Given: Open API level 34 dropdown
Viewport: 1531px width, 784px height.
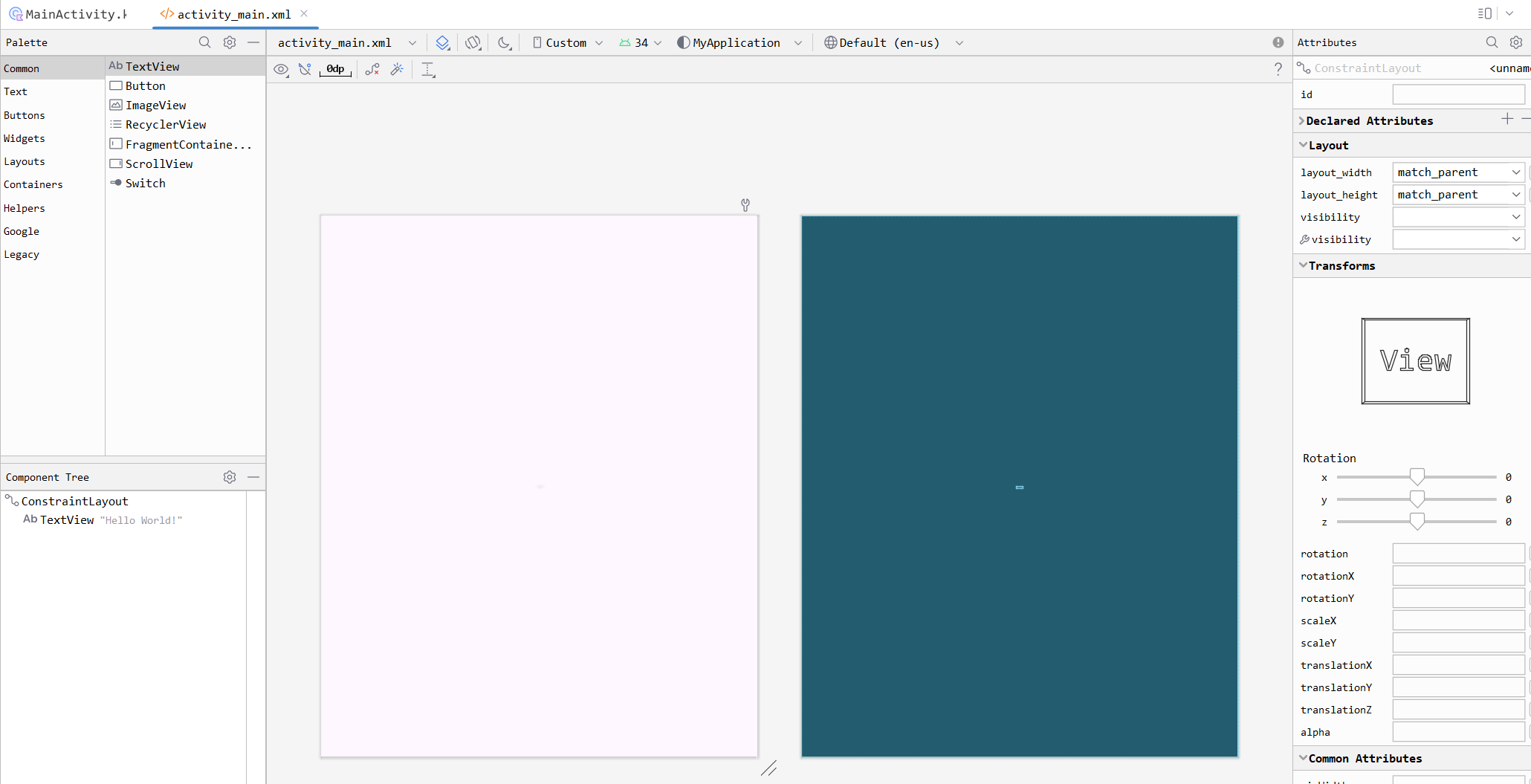Looking at the screenshot, I should click(x=640, y=43).
